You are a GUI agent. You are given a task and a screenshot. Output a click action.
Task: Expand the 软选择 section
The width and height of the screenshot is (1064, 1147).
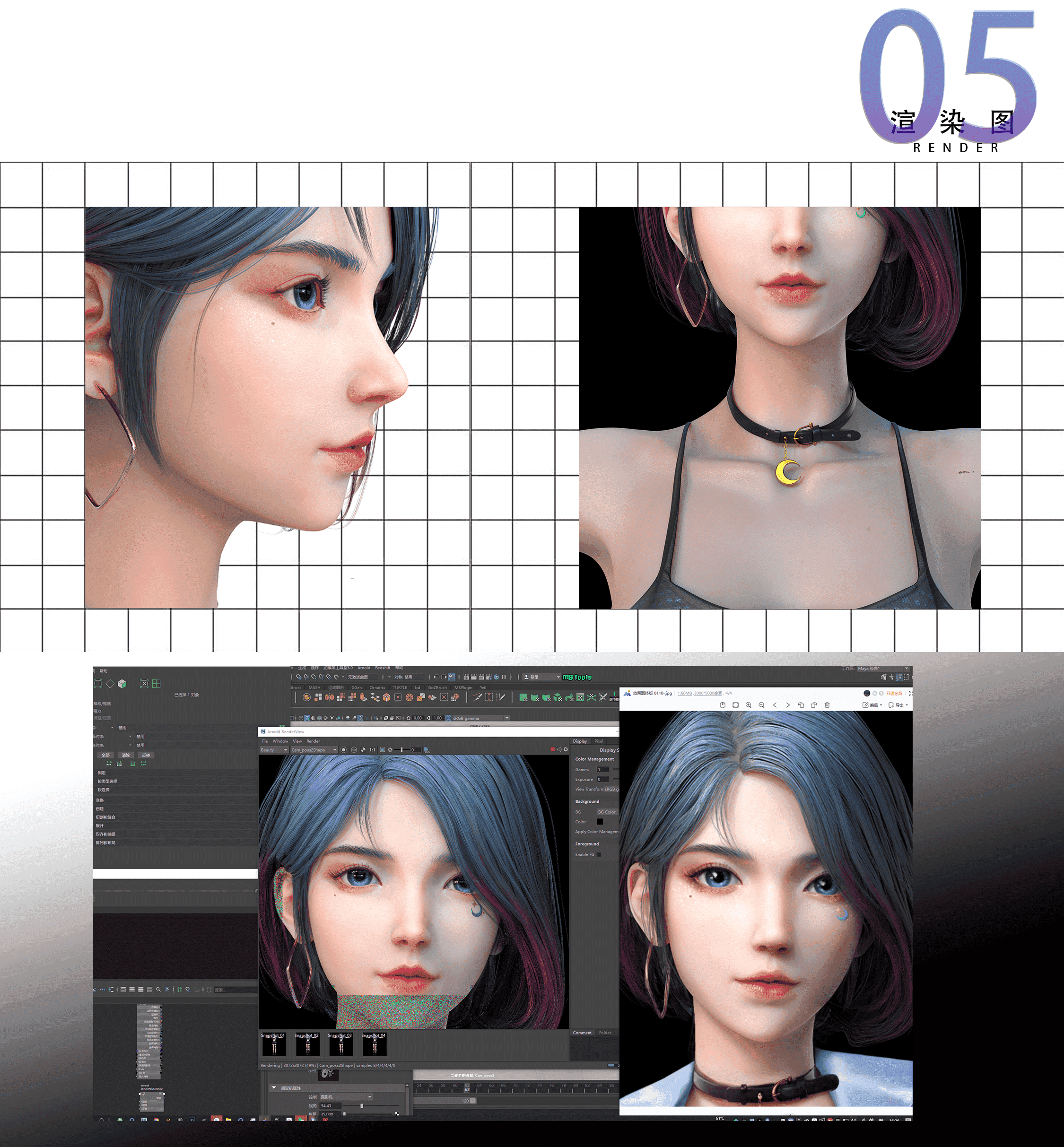pyautogui.click(x=175, y=790)
